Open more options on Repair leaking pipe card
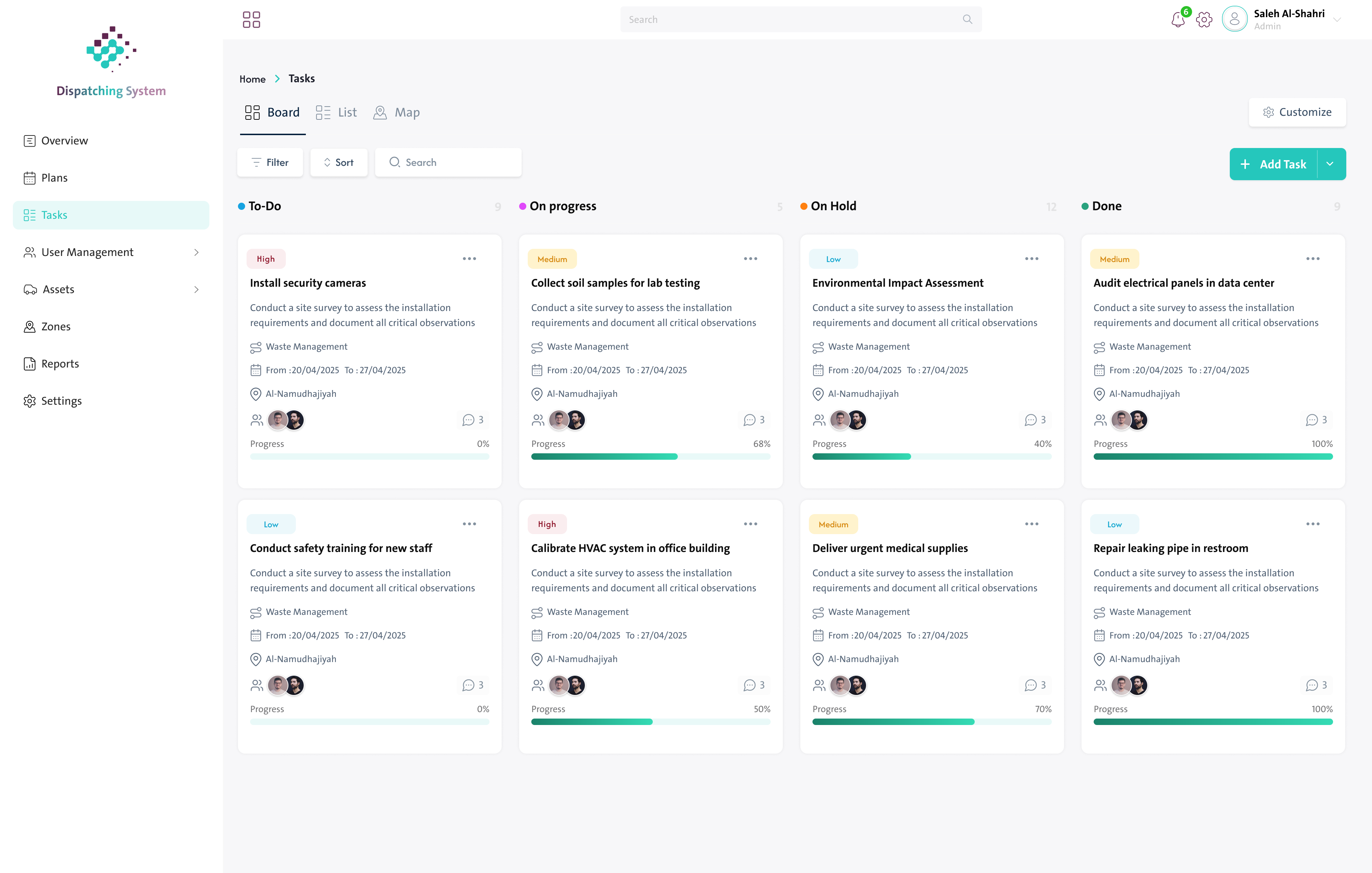The height and width of the screenshot is (873, 1372). [x=1313, y=524]
